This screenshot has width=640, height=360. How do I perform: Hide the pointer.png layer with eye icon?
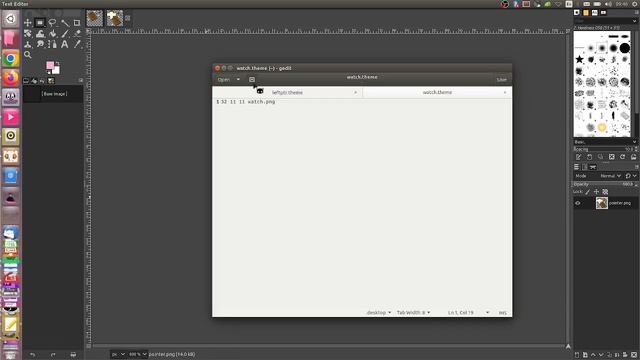(578, 203)
